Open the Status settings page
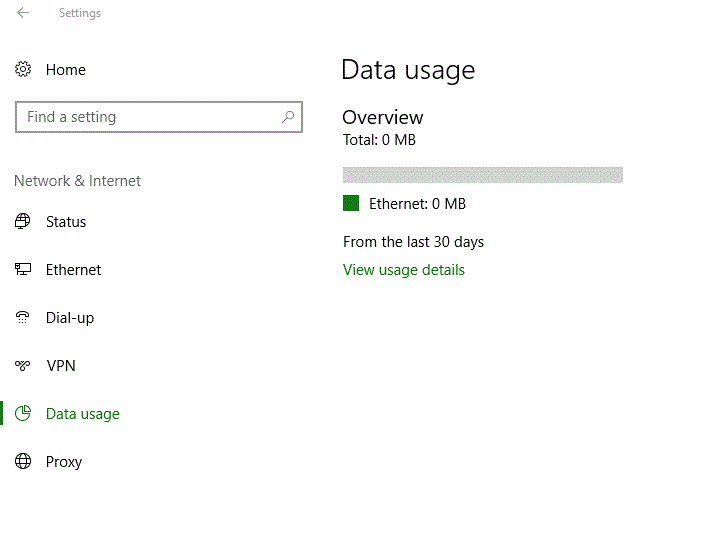702x554 pixels. pyautogui.click(x=66, y=222)
